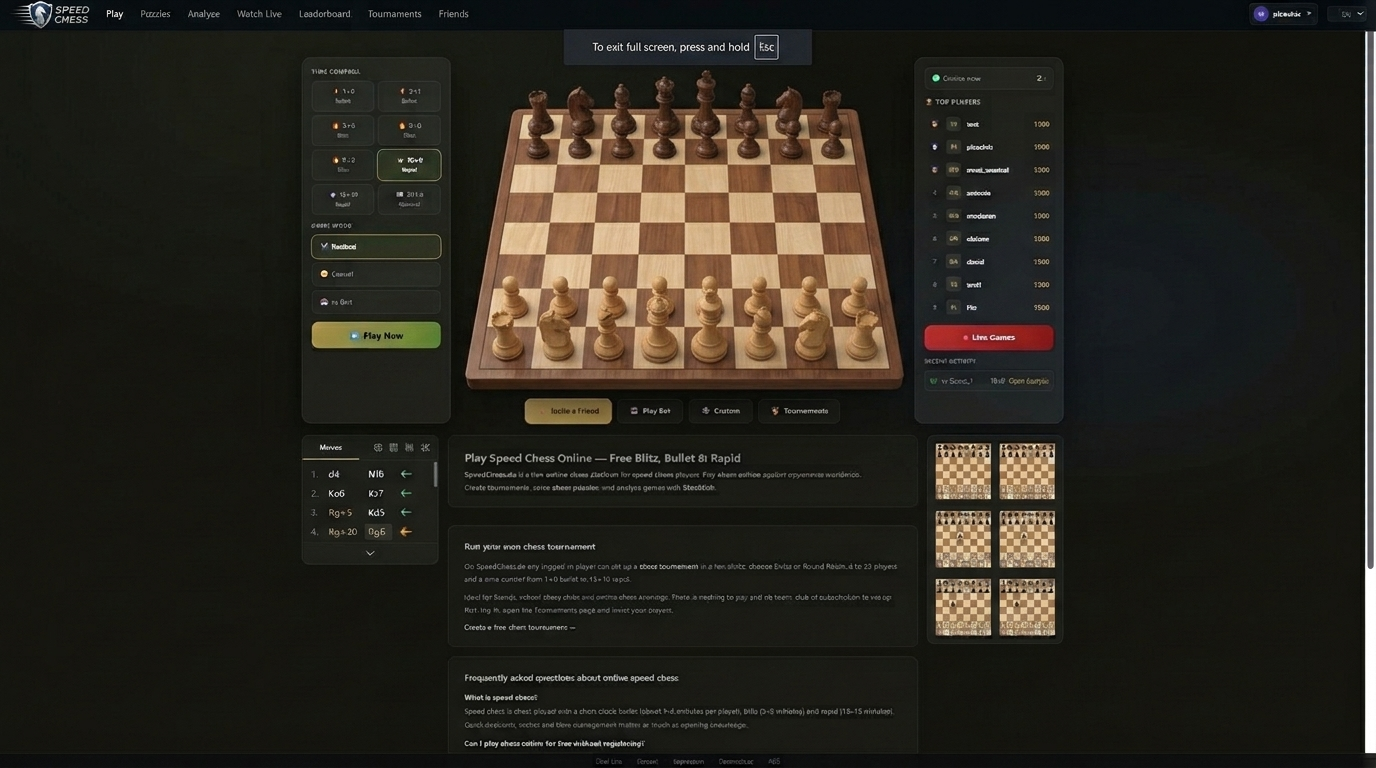Select the highlighted black move on row 4
Screen dimensions: 1376x768
[x=376, y=532]
